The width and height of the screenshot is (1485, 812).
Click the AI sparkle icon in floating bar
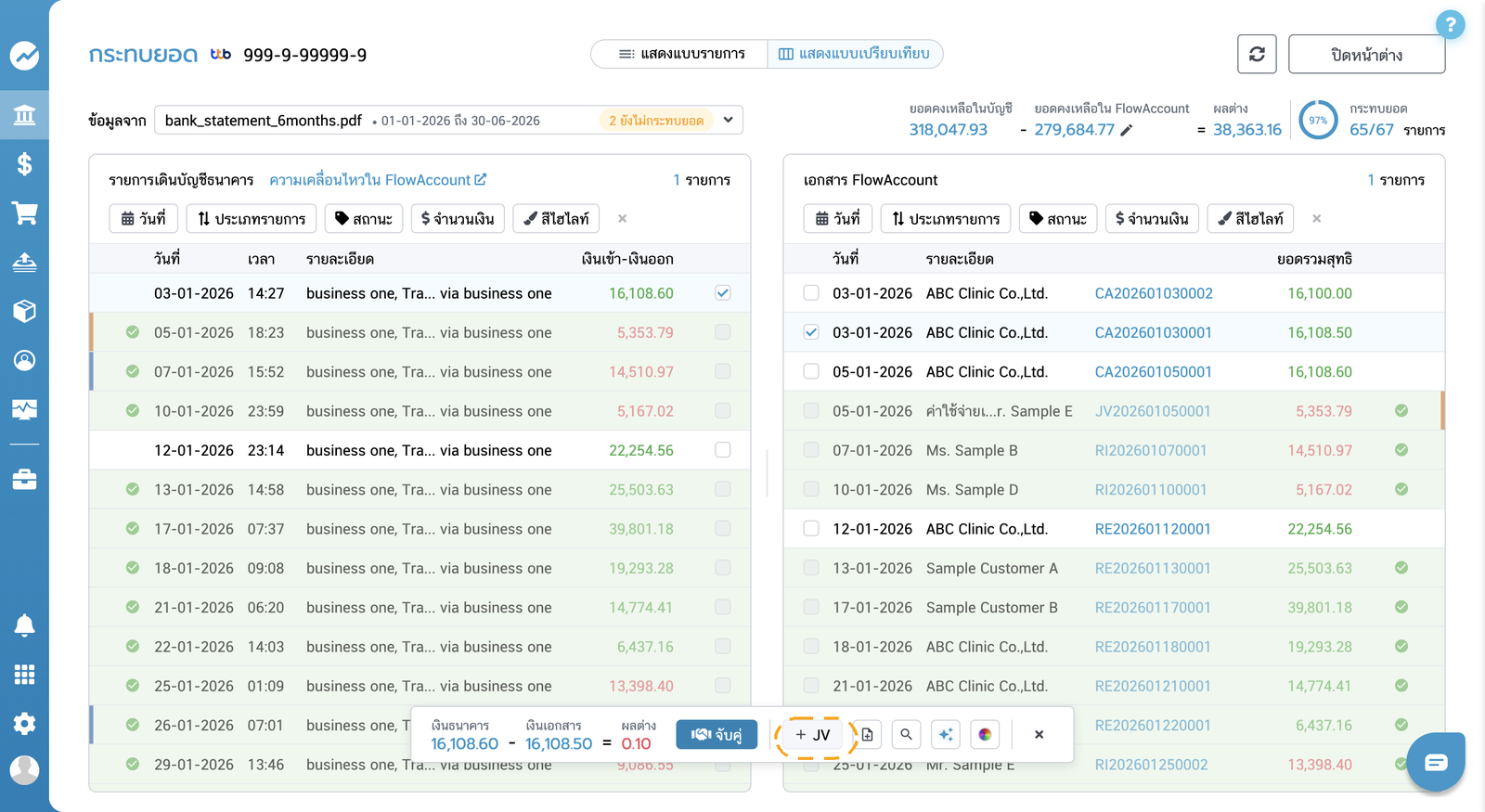(945, 735)
